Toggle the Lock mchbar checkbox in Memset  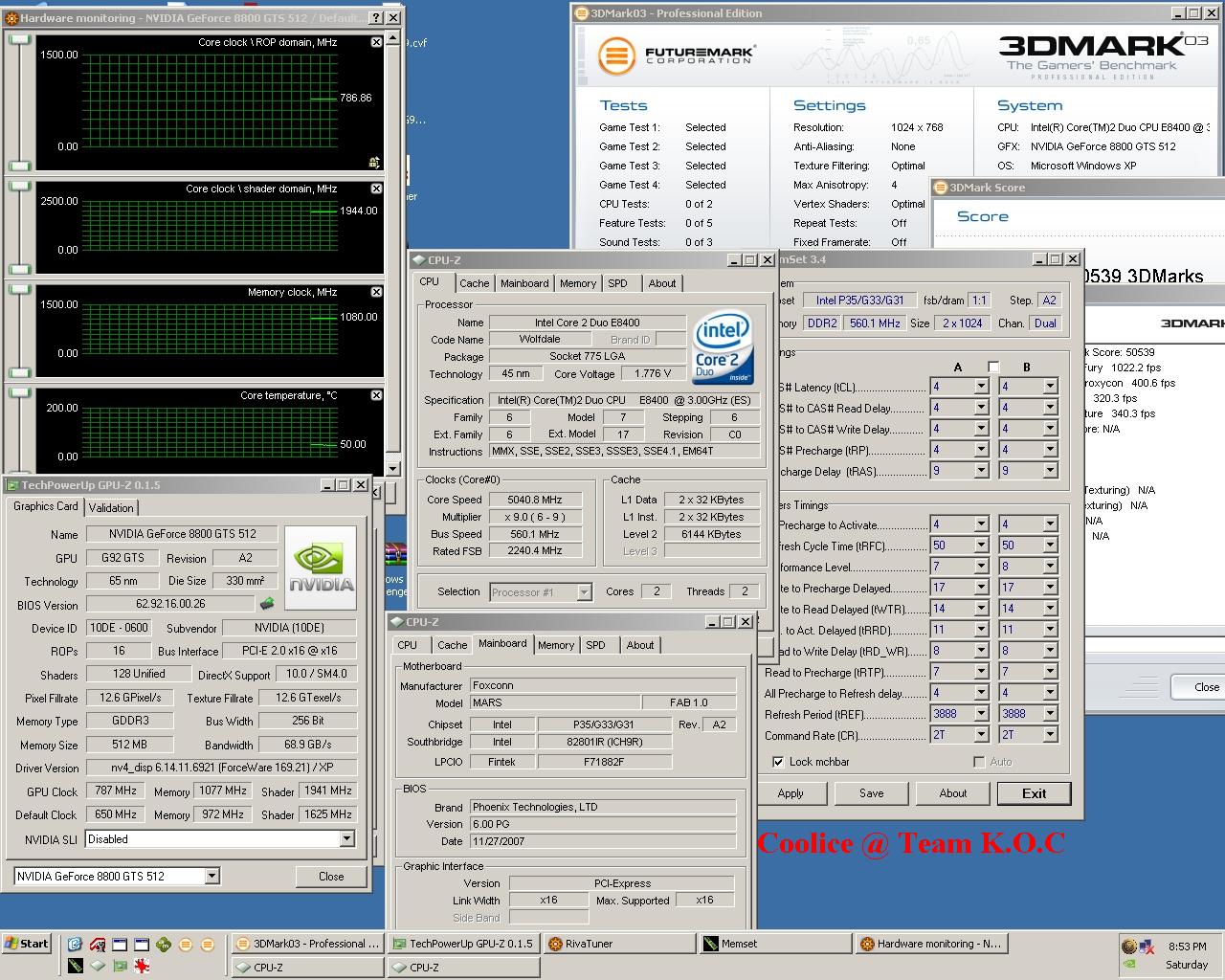coord(778,762)
